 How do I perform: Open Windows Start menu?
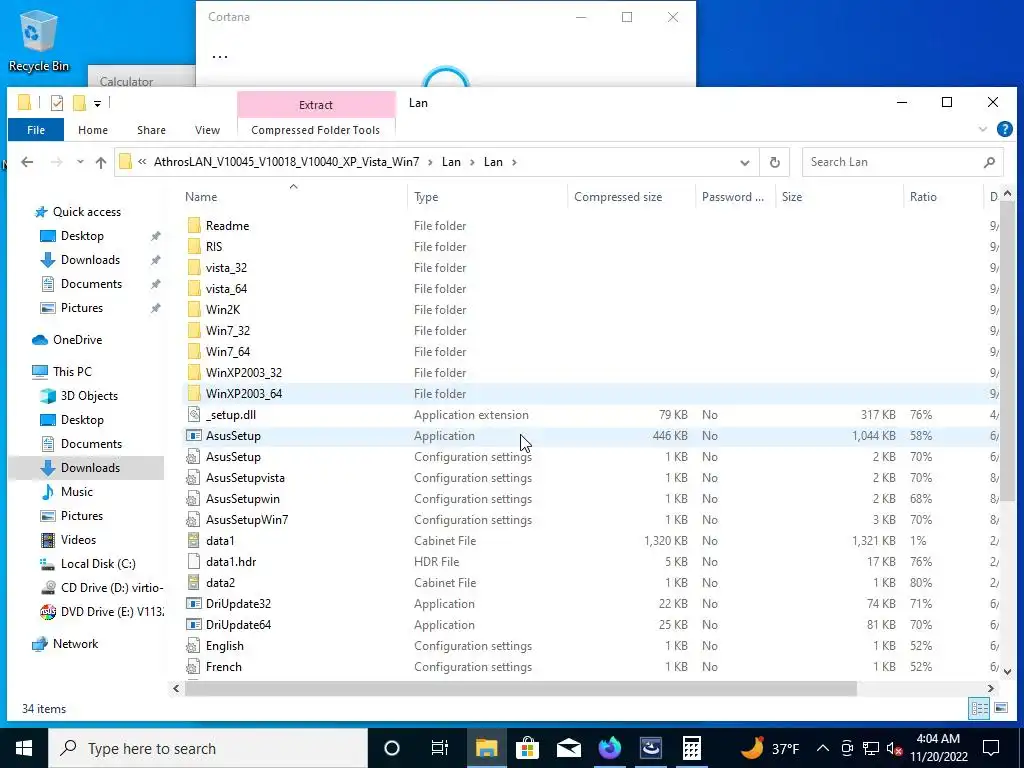pyautogui.click(x=24, y=748)
